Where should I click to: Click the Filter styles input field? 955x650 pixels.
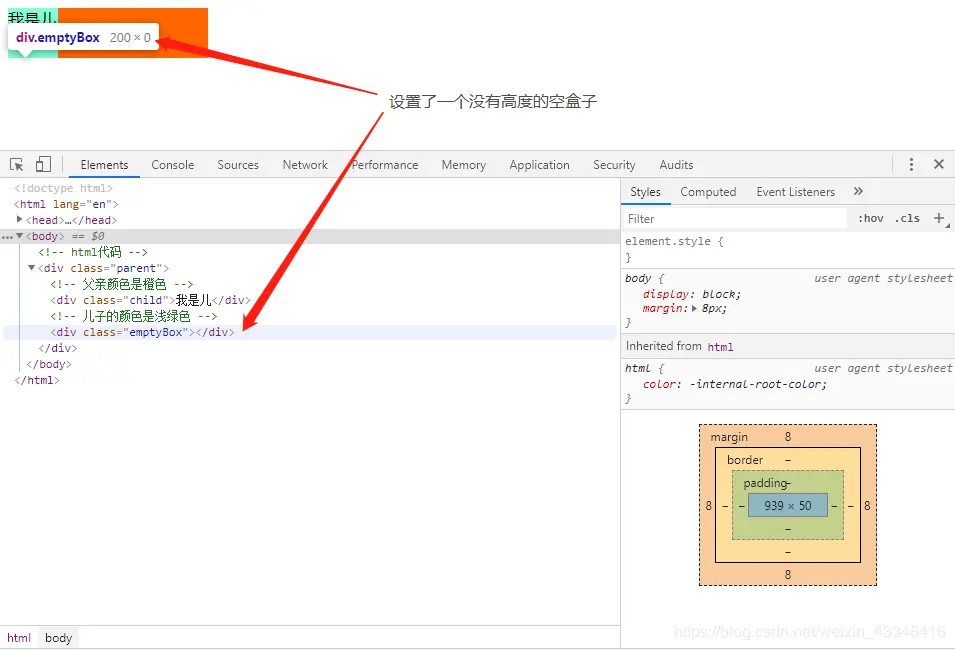[735, 219]
